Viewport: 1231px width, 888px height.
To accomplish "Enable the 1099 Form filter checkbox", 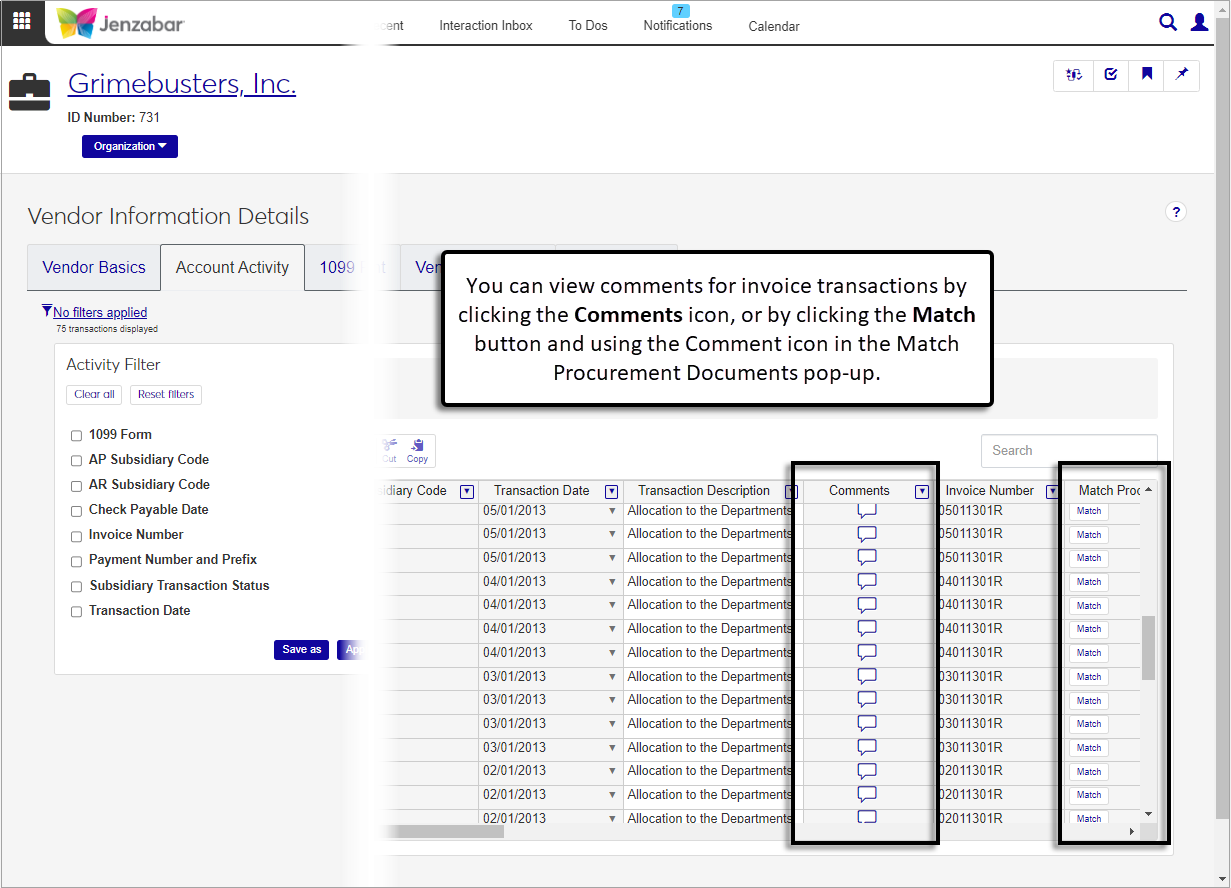I will [76, 436].
